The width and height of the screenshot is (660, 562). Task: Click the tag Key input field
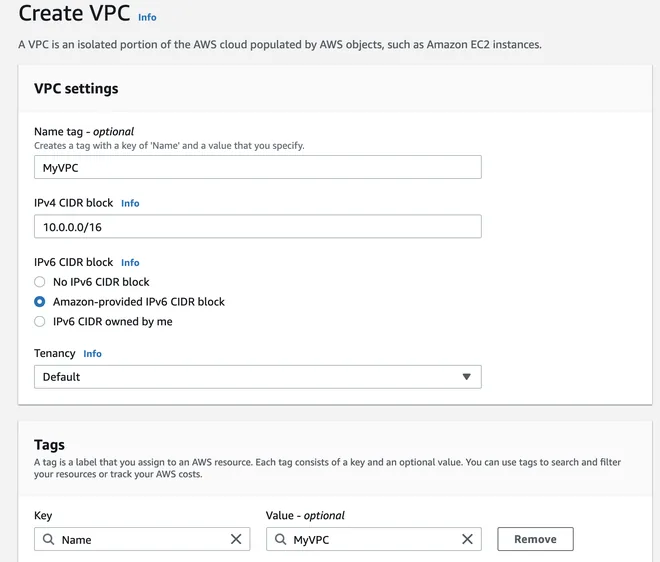click(x=142, y=539)
